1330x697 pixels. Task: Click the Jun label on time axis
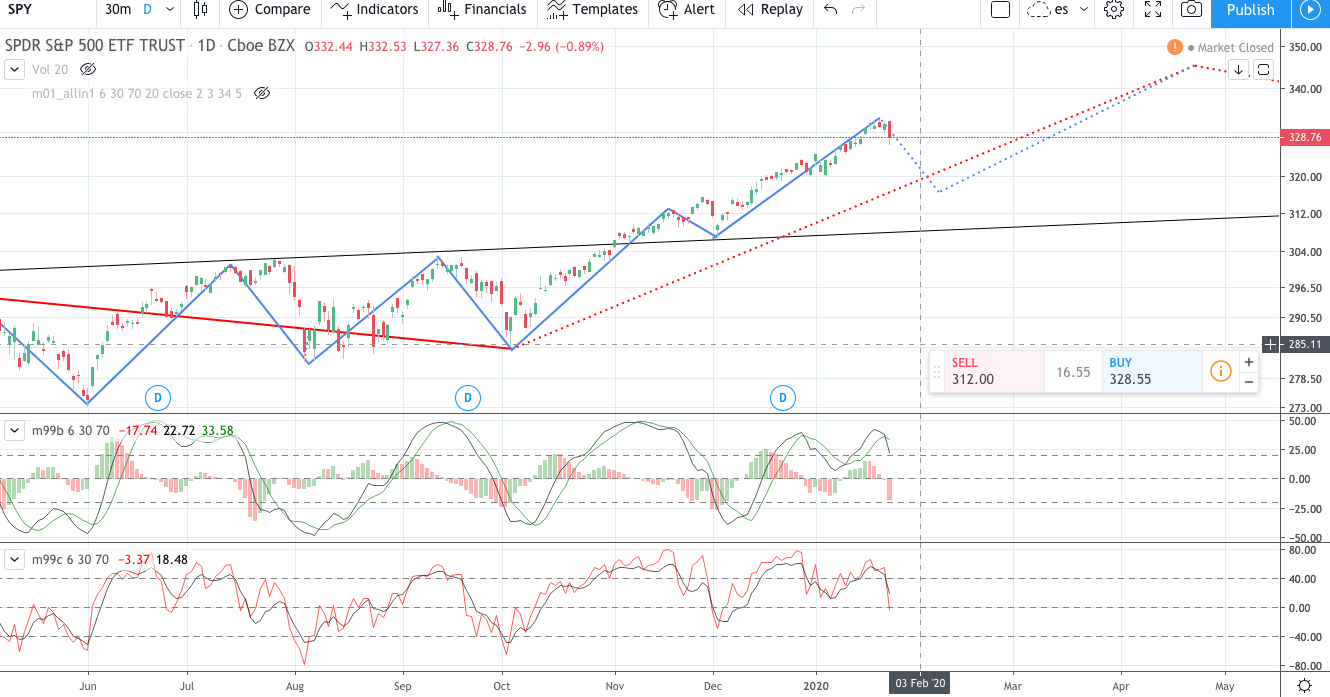click(x=87, y=686)
